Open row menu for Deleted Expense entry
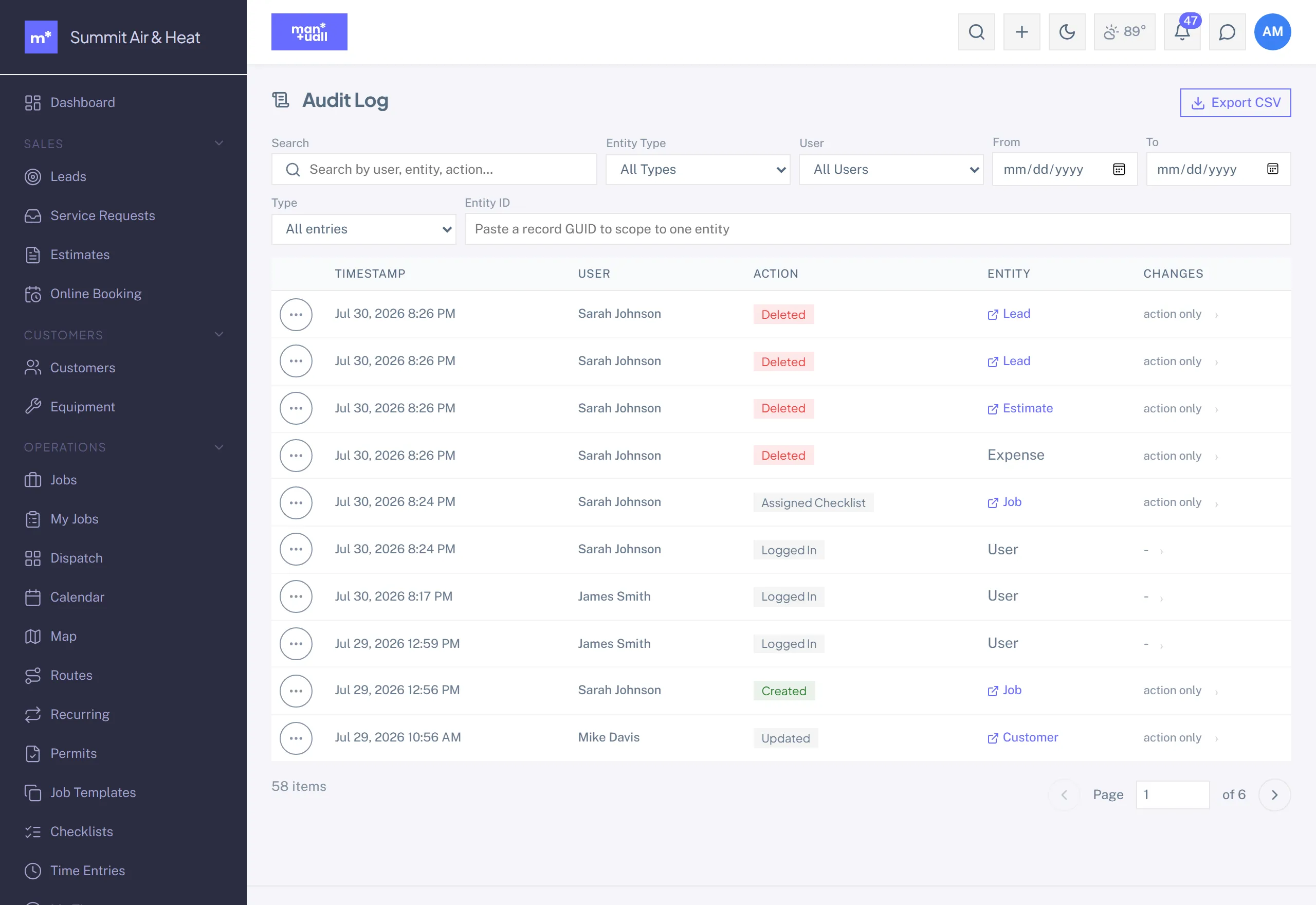This screenshot has height=905, width=1316. pos(296,456)
